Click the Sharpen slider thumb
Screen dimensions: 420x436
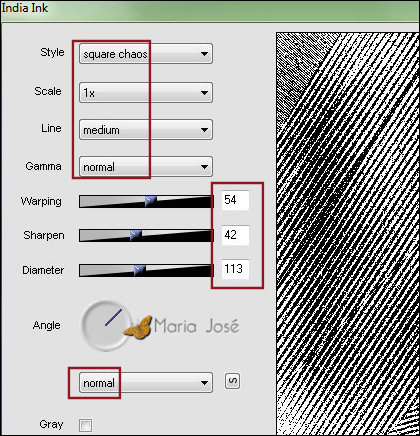(135, 235)
